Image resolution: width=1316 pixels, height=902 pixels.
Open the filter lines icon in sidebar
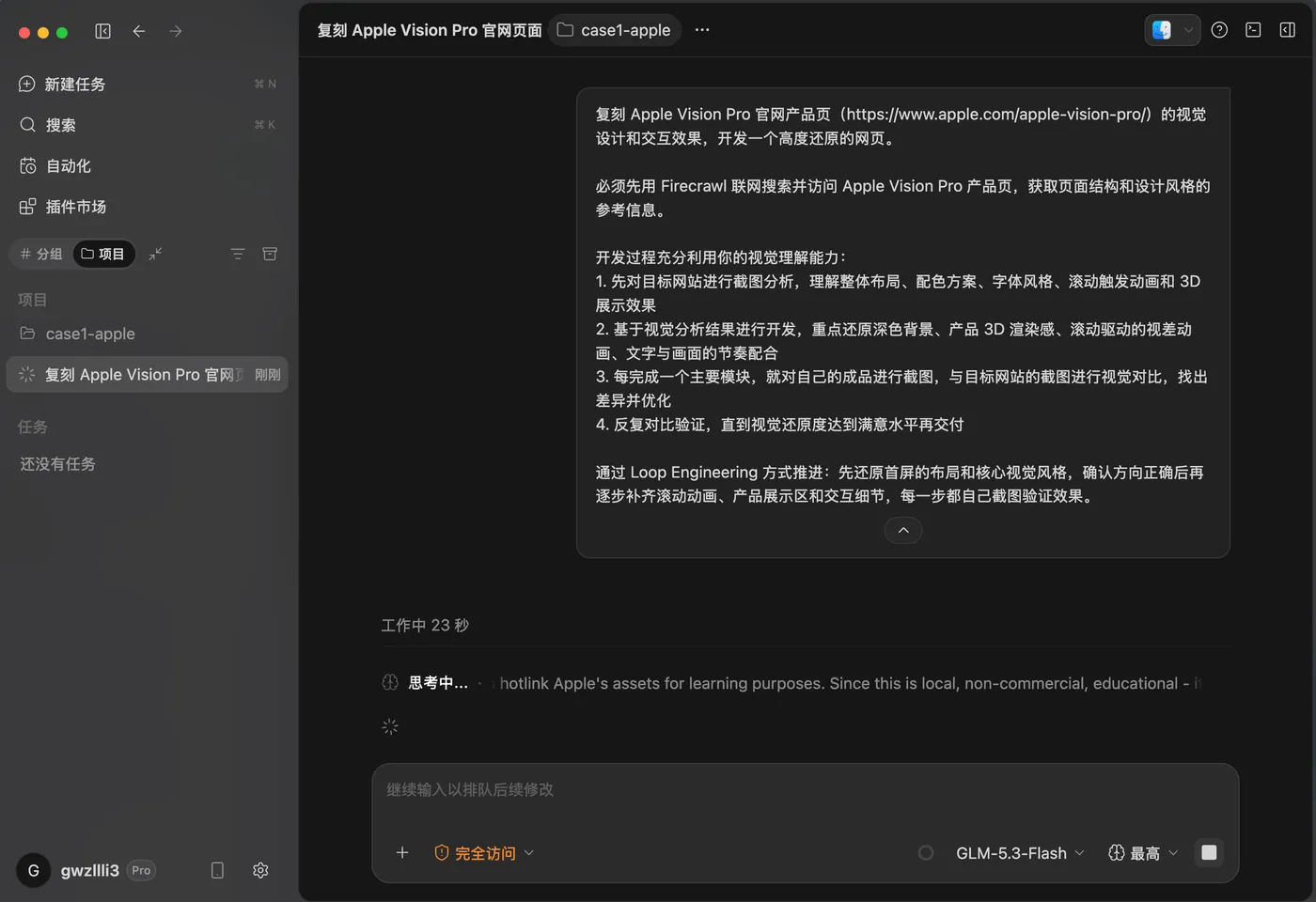[x=238, y=254]
